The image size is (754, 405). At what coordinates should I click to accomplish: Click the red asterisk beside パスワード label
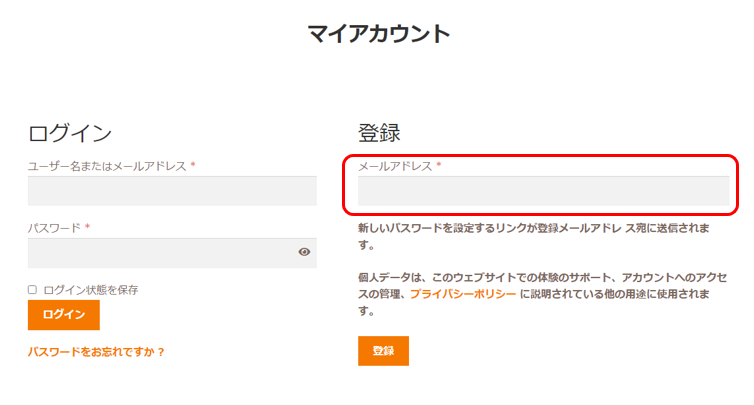[x=88, y=228]
